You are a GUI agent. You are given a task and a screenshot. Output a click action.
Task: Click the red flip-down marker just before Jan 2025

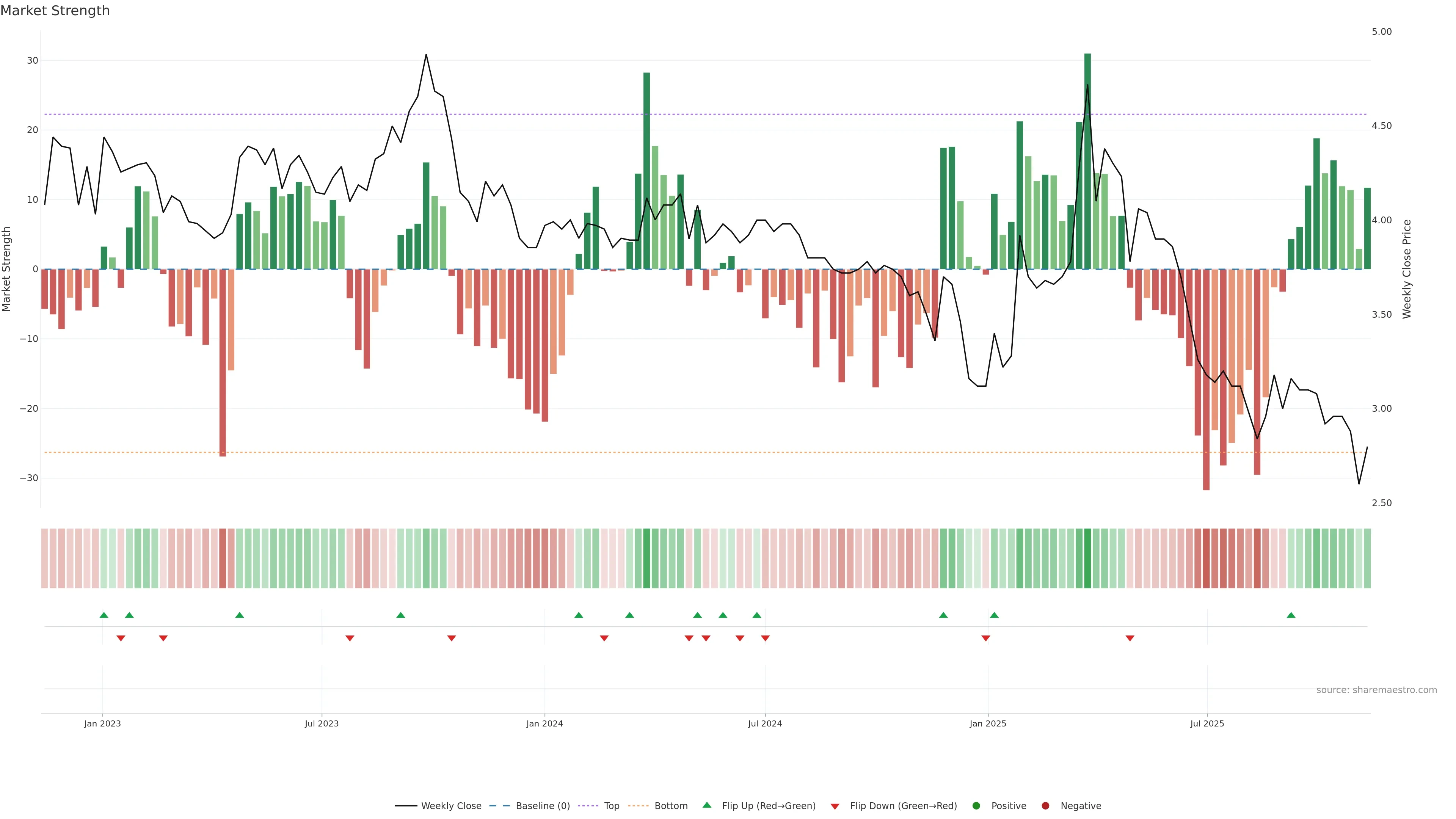(x=986, y=638)
